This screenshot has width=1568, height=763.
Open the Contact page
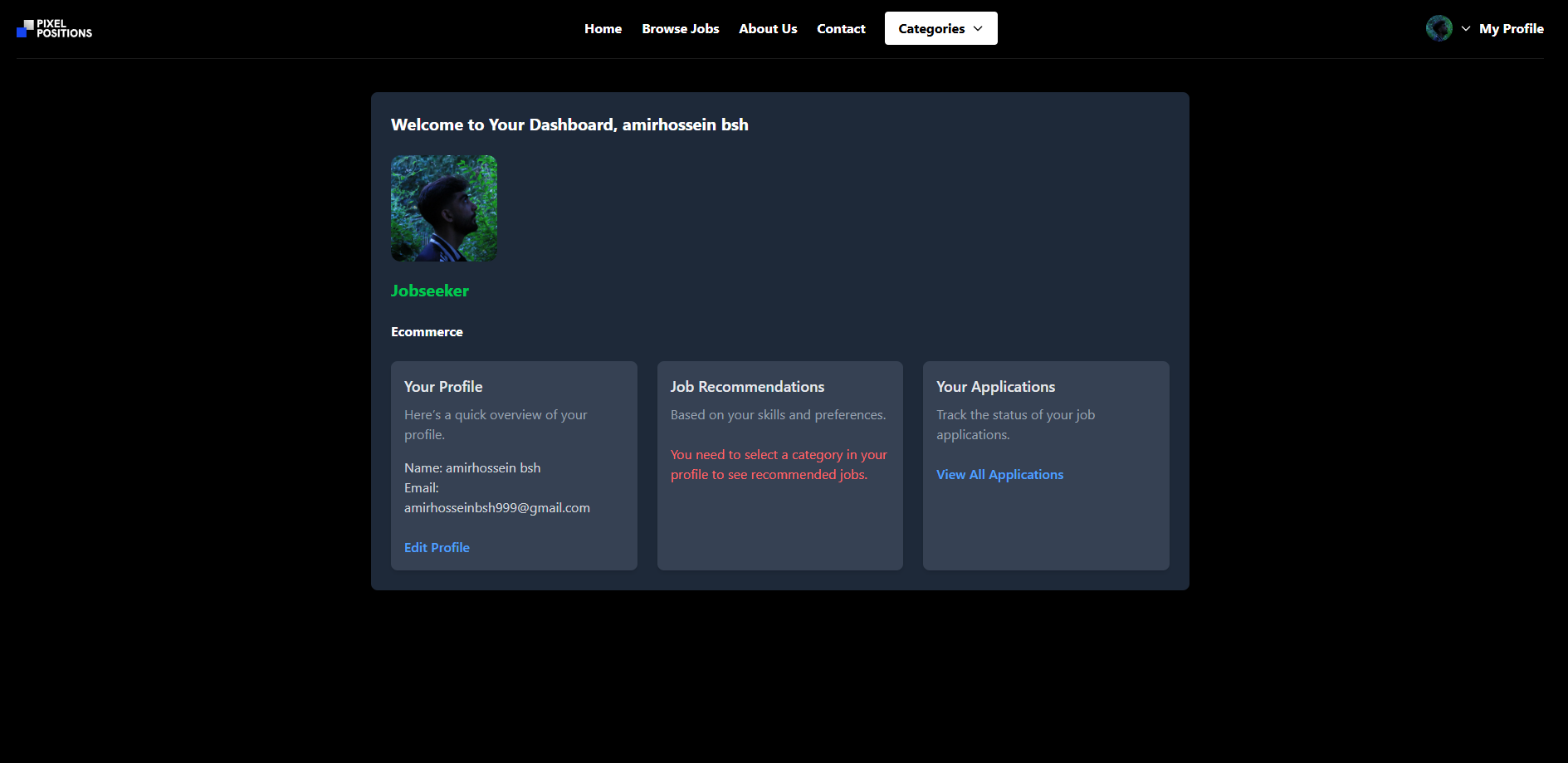[841, 28]
